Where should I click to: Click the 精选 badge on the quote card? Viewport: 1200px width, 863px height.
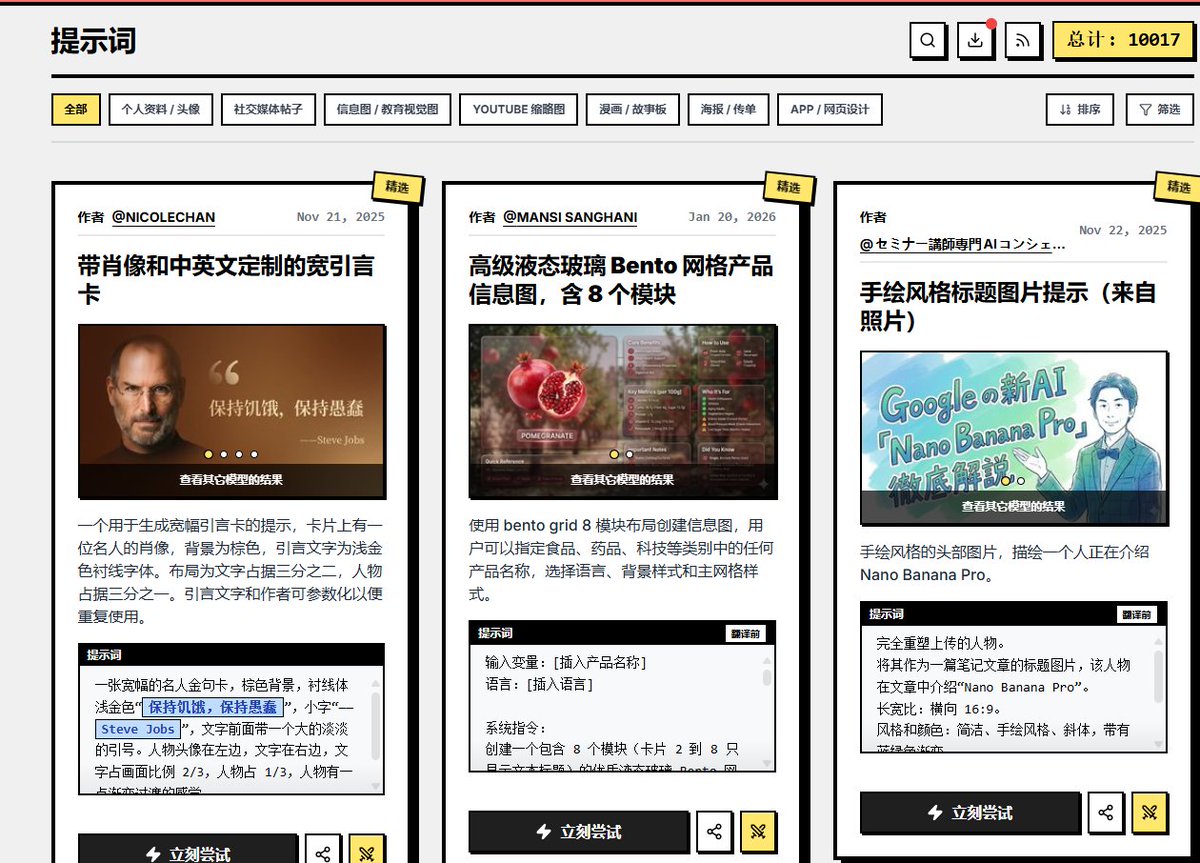[397, 187]
